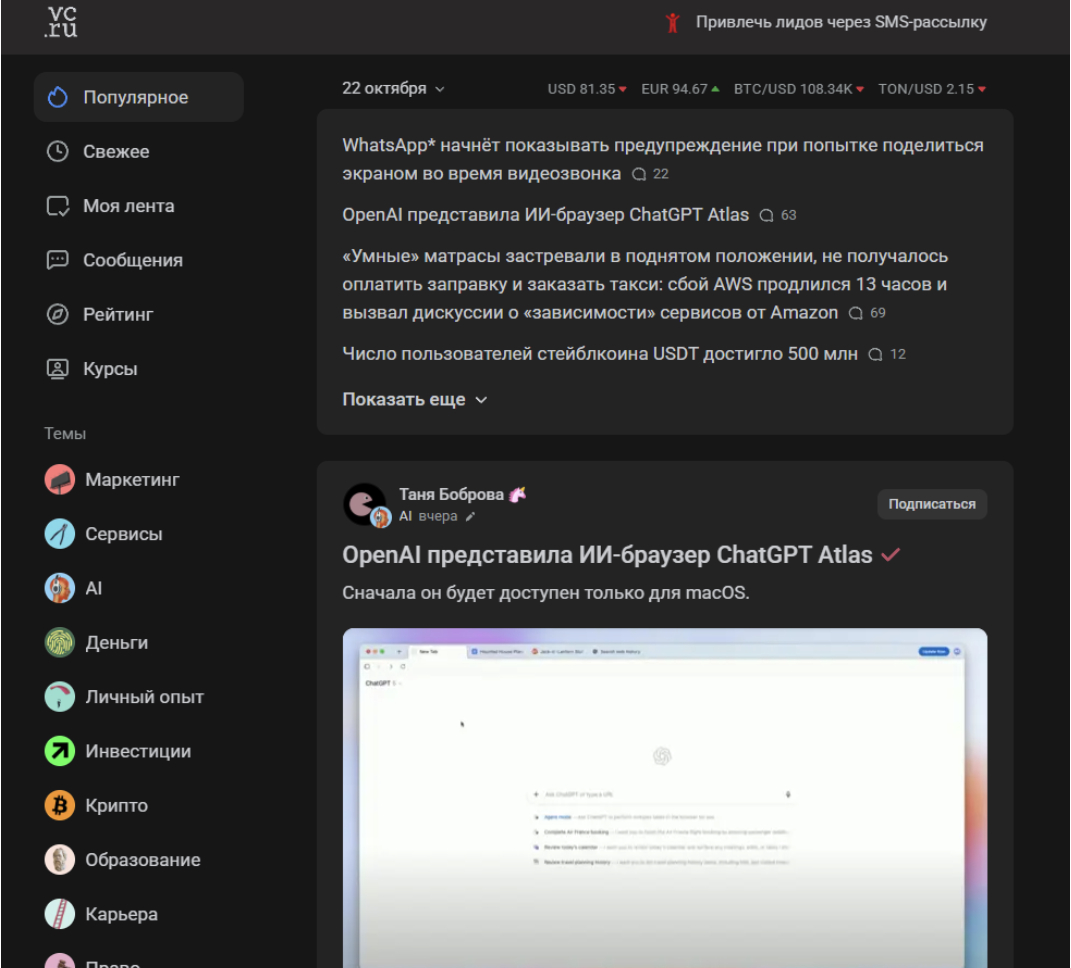Open the vc.ru logo homepage

[x=61, y=22]
